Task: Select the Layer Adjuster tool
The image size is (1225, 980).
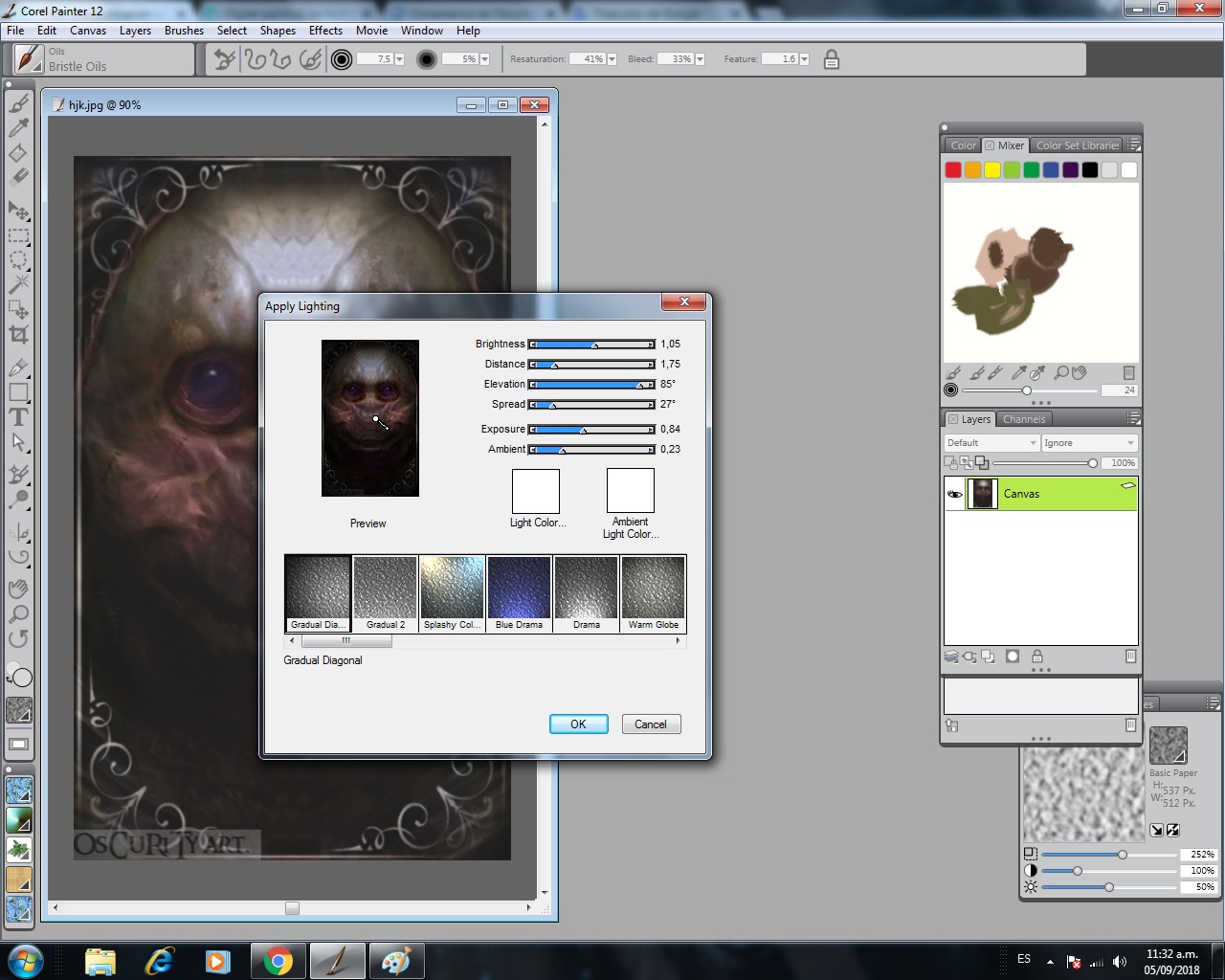Action: [19, 211]
